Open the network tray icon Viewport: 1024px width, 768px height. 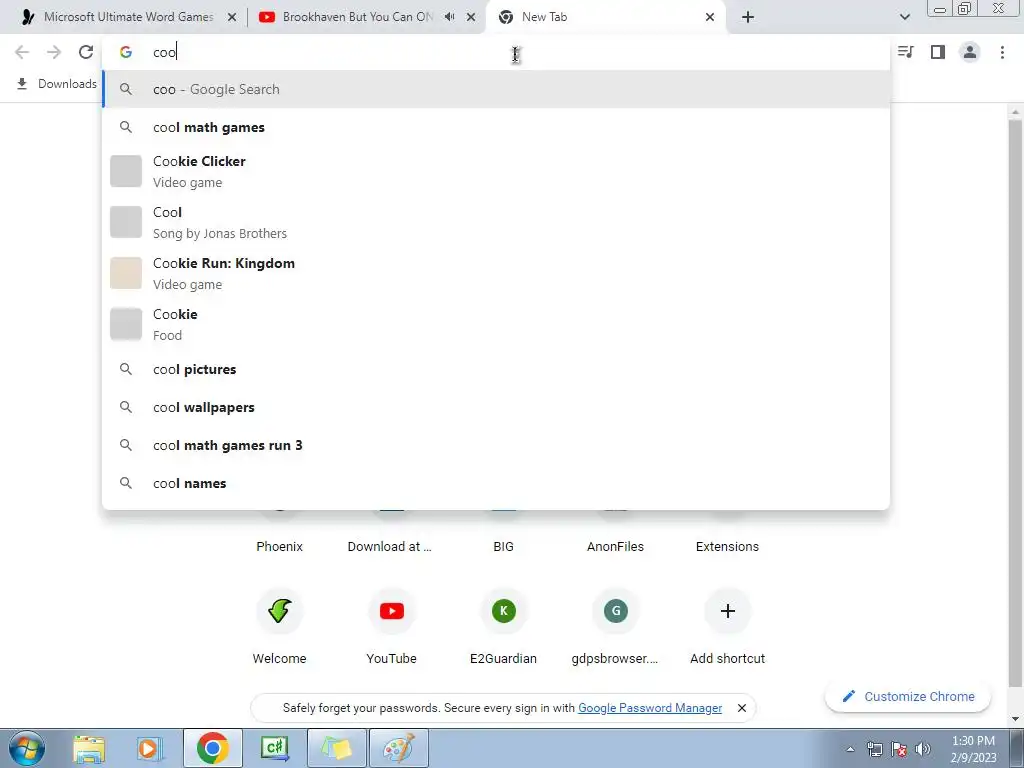874,749
